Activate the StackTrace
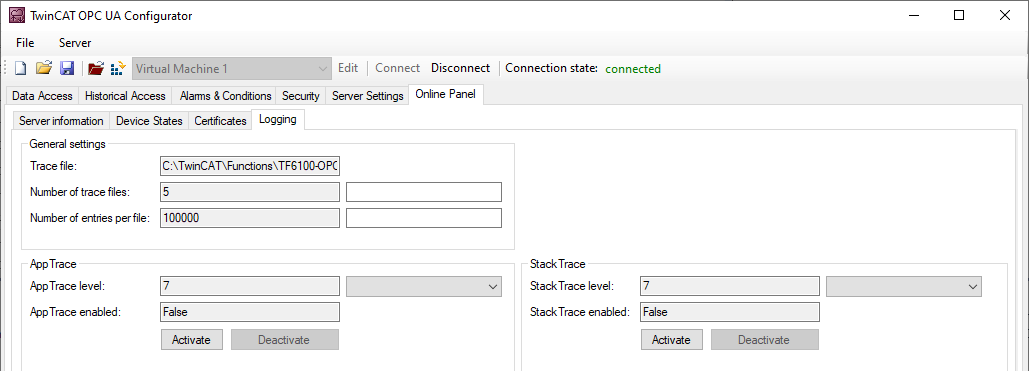1029x371 pixels. pyautogui.click(x=671, y=339)
